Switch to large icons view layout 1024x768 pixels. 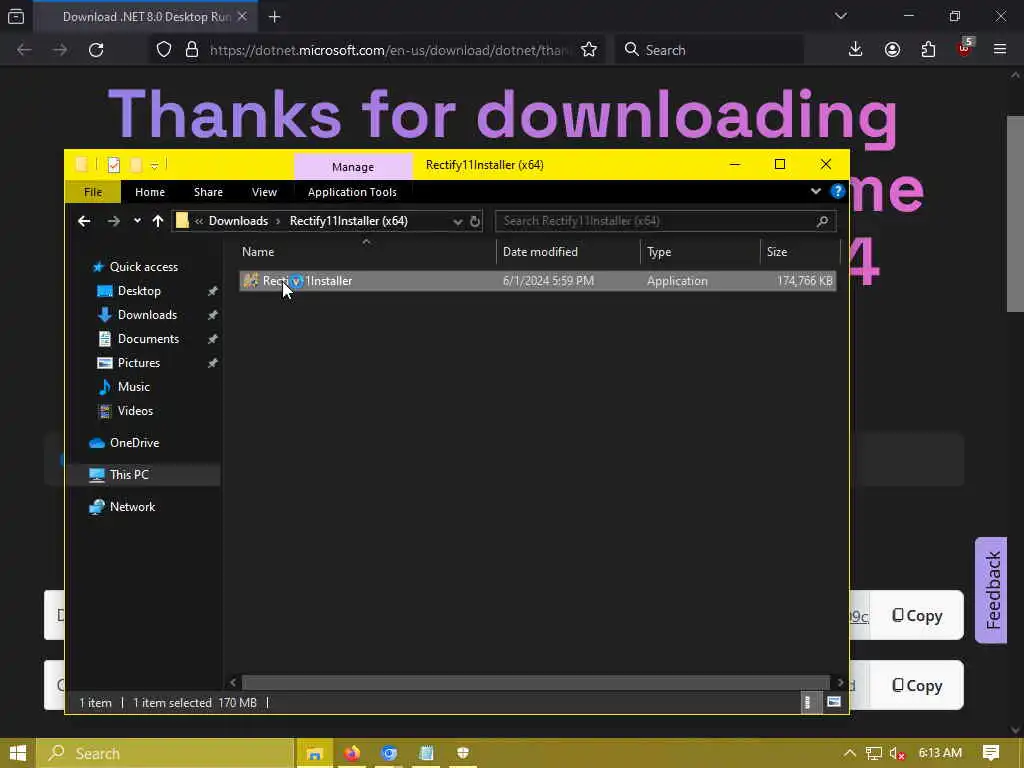[833, 703]
